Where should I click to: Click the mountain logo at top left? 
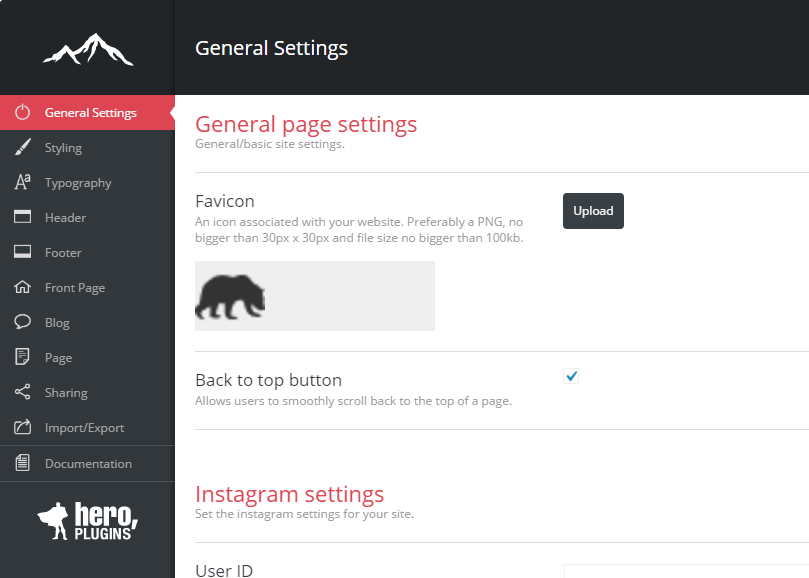(x=87, y=48)
